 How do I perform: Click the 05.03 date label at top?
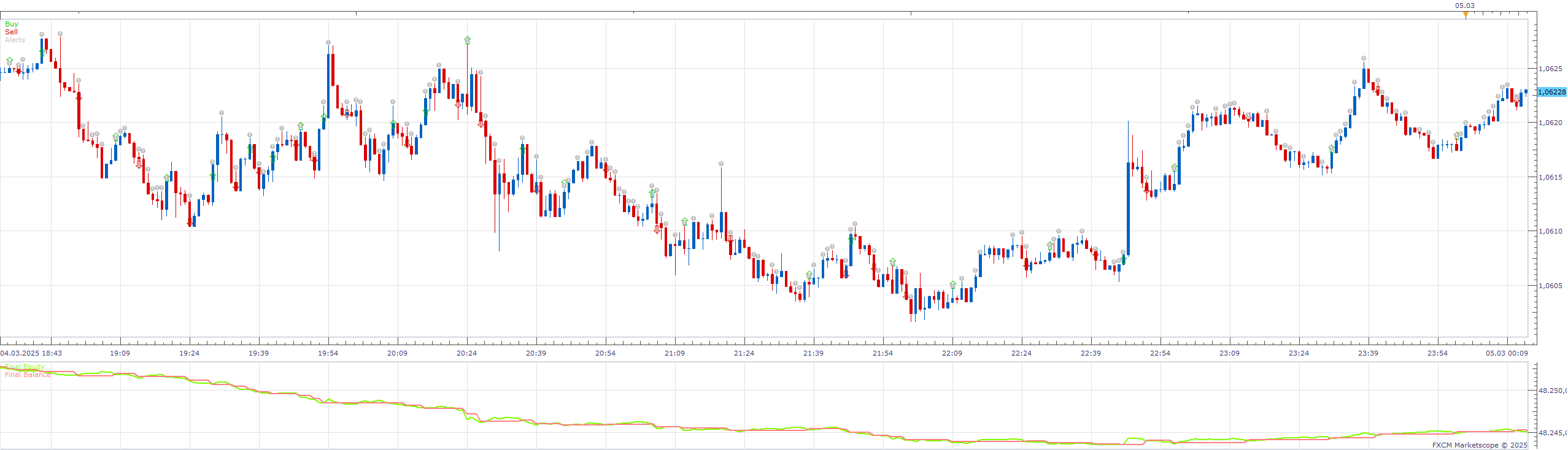pos(1464,6)
